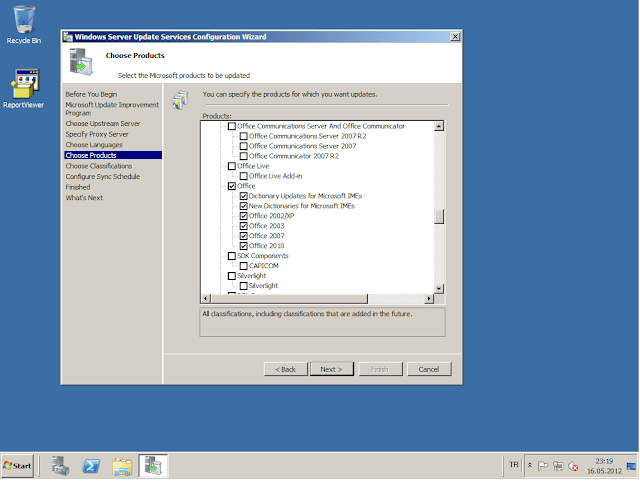
Task: Select the WSUS wizard taskbar icon
Action: click(153, 466)
